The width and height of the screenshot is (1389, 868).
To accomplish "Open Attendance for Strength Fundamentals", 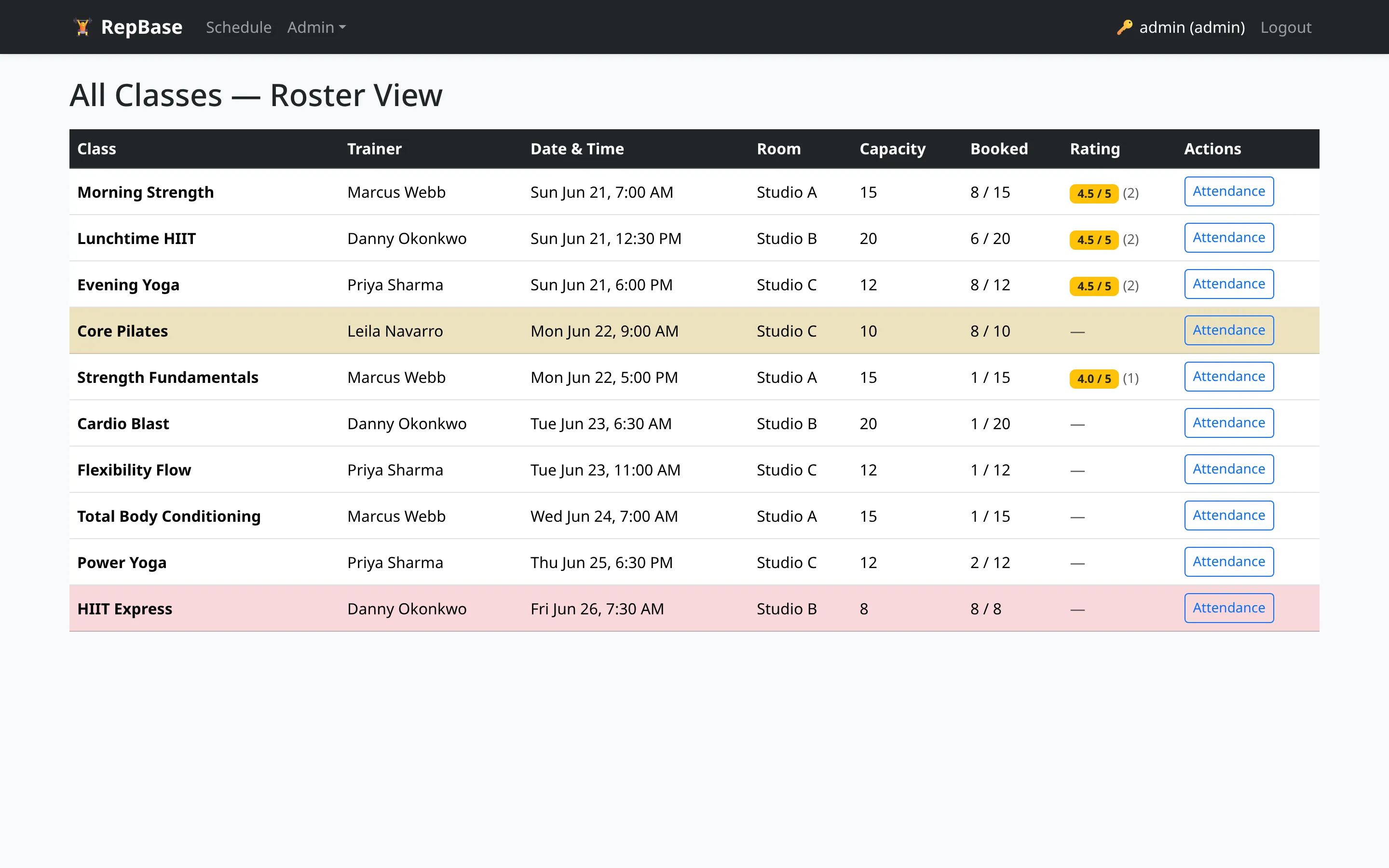I will (x=1229, y=377).
